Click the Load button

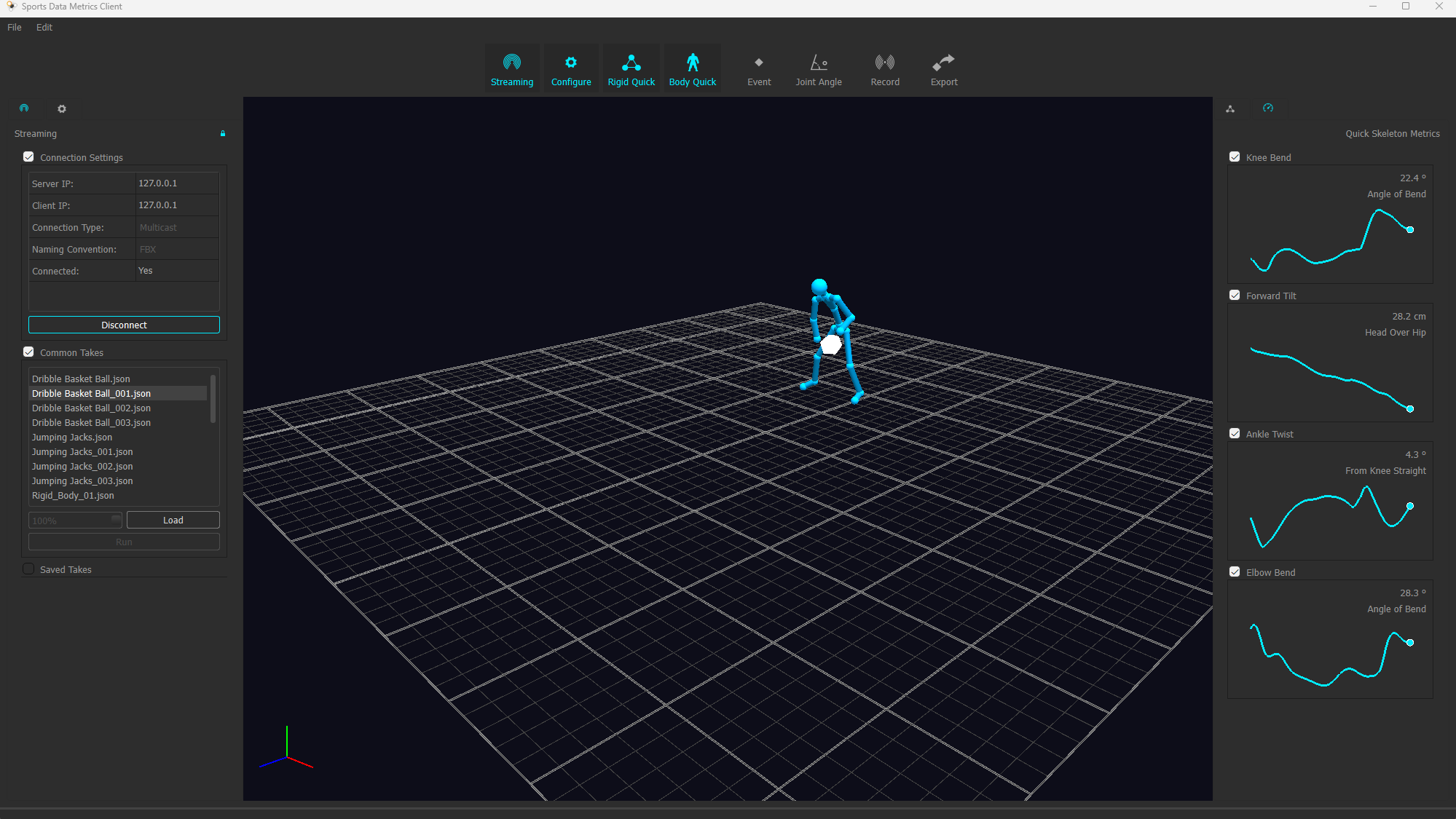coord(173,521)
